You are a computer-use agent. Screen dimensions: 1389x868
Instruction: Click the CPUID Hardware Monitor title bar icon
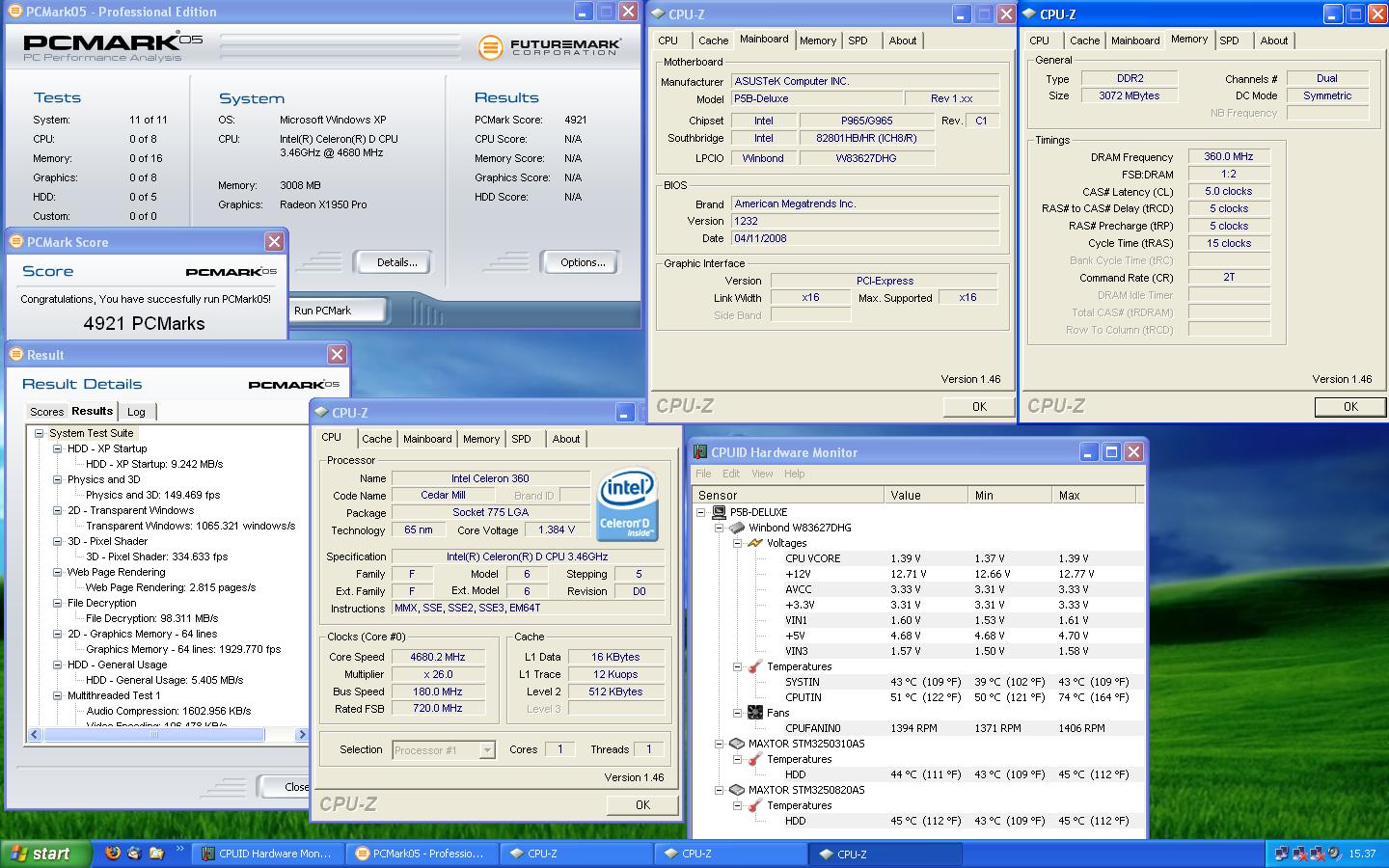[700, 451]
